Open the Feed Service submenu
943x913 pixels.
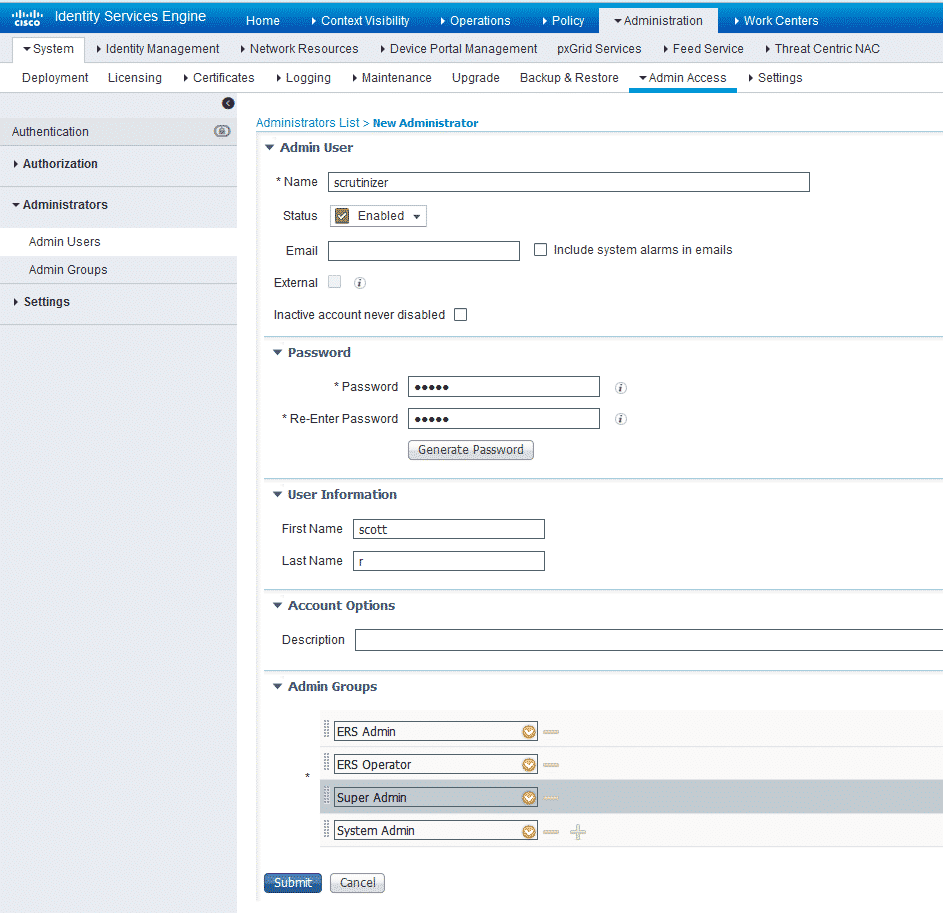click(703, 49)
